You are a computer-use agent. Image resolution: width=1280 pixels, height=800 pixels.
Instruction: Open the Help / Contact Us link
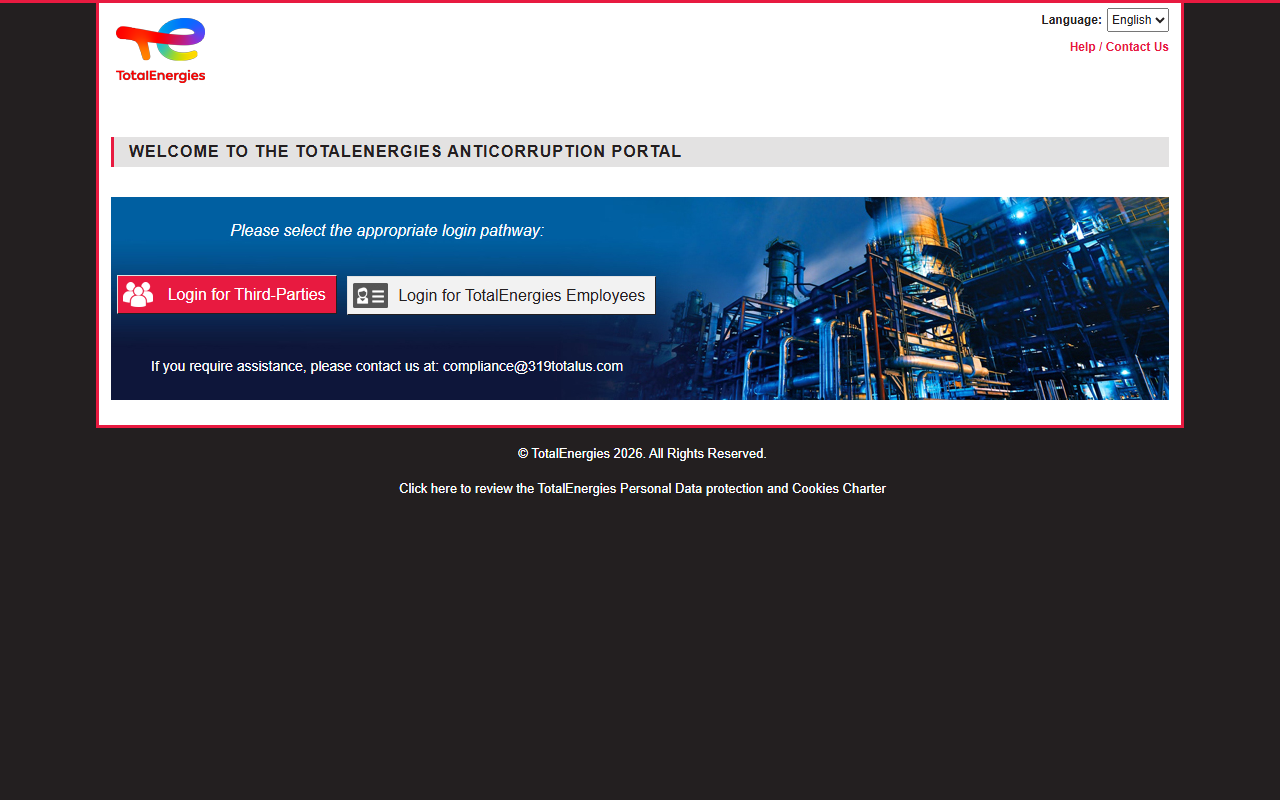tap(1119, 47)
